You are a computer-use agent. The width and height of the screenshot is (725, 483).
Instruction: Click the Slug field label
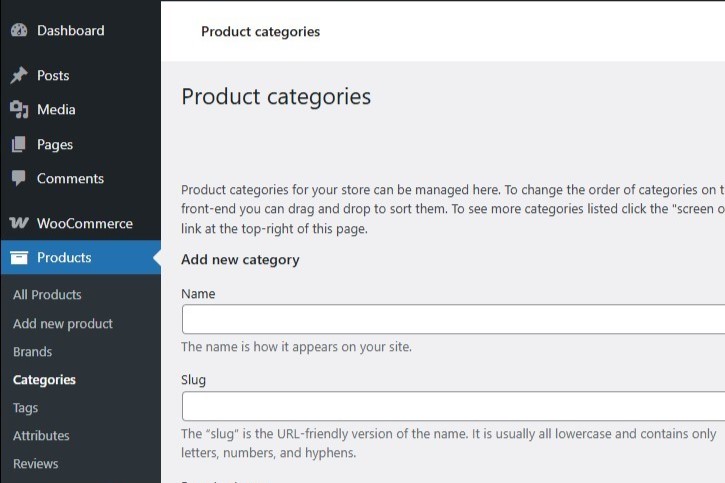pyautogui.click(x=194, y=380)
